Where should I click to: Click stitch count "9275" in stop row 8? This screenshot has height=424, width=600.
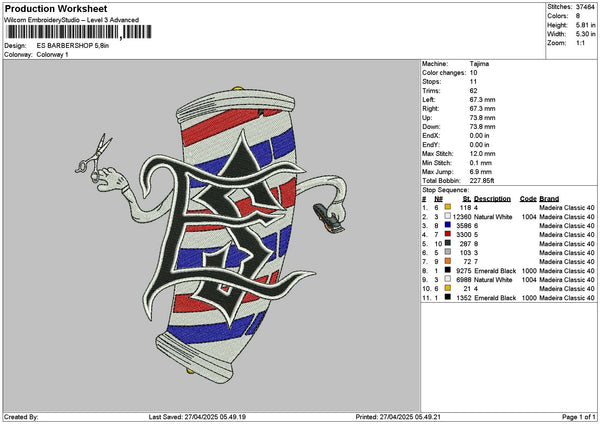point(463,271)
